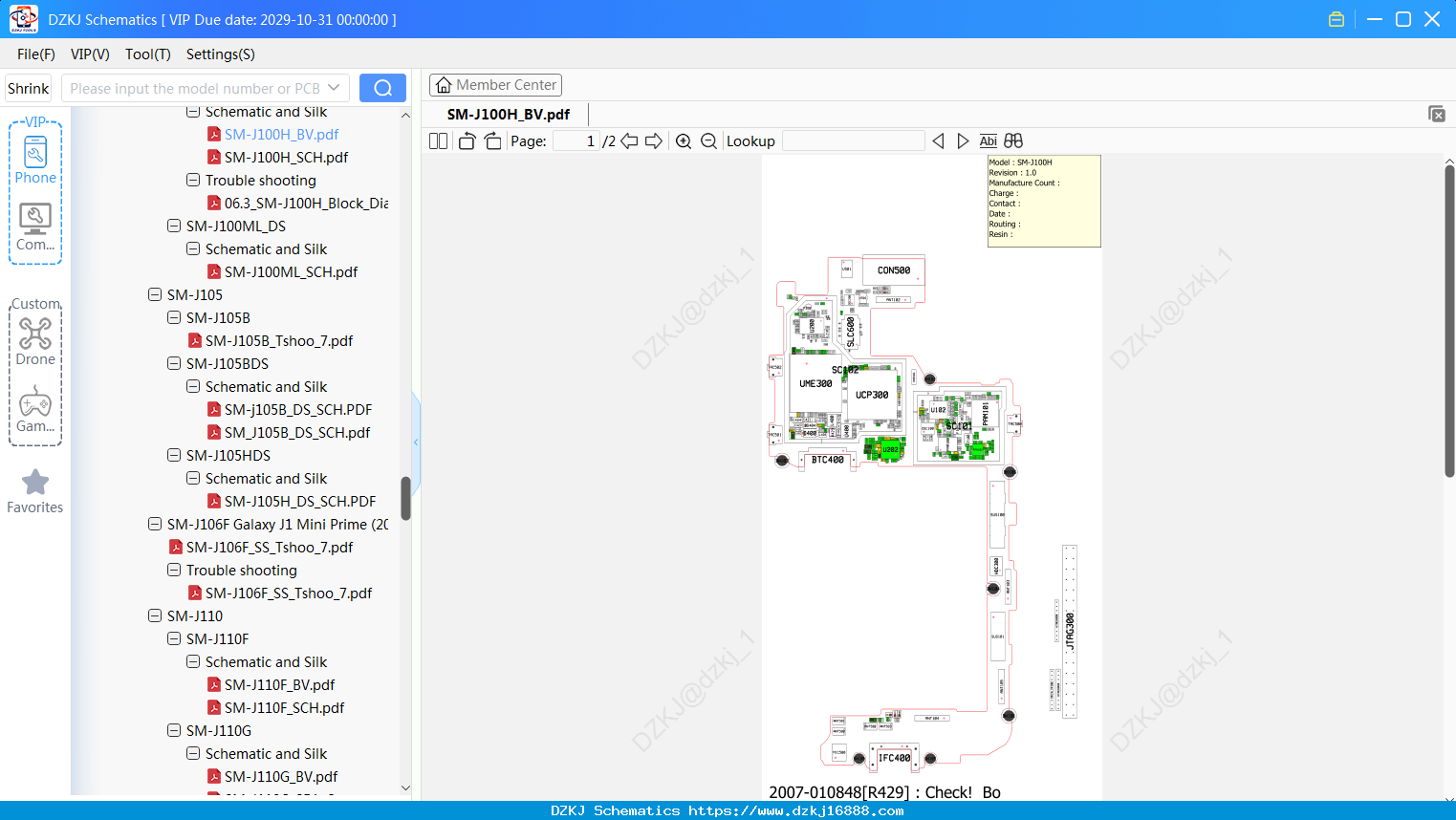Go to the next page arrow
This screenshot has height=820, width=1456.
[654, 141]
